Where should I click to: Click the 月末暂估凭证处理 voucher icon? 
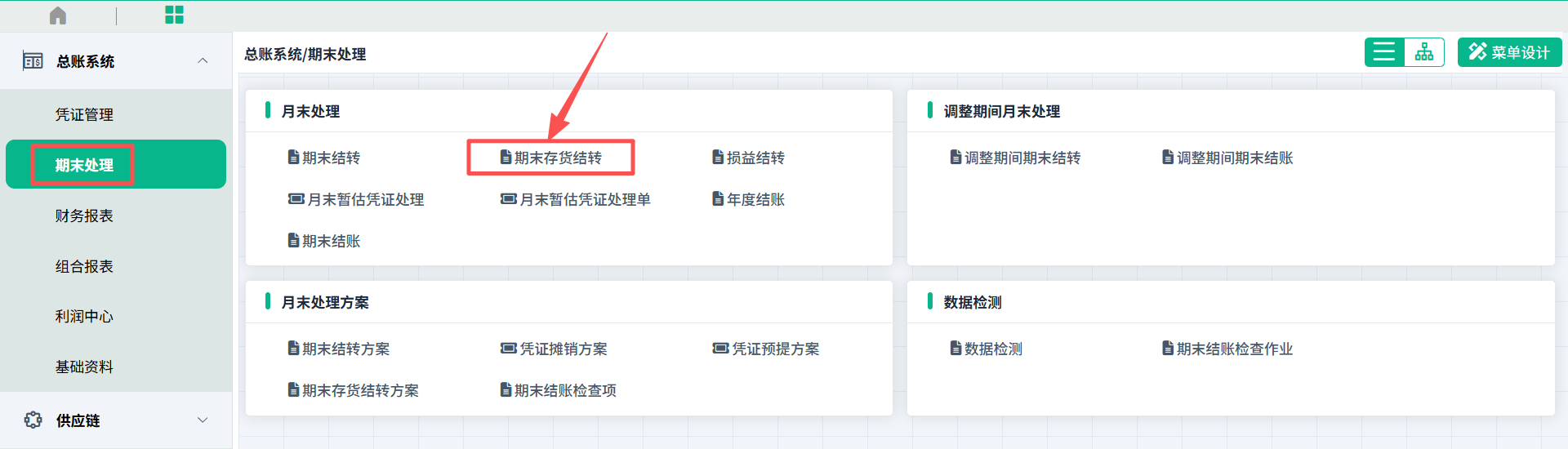(296, 199)
